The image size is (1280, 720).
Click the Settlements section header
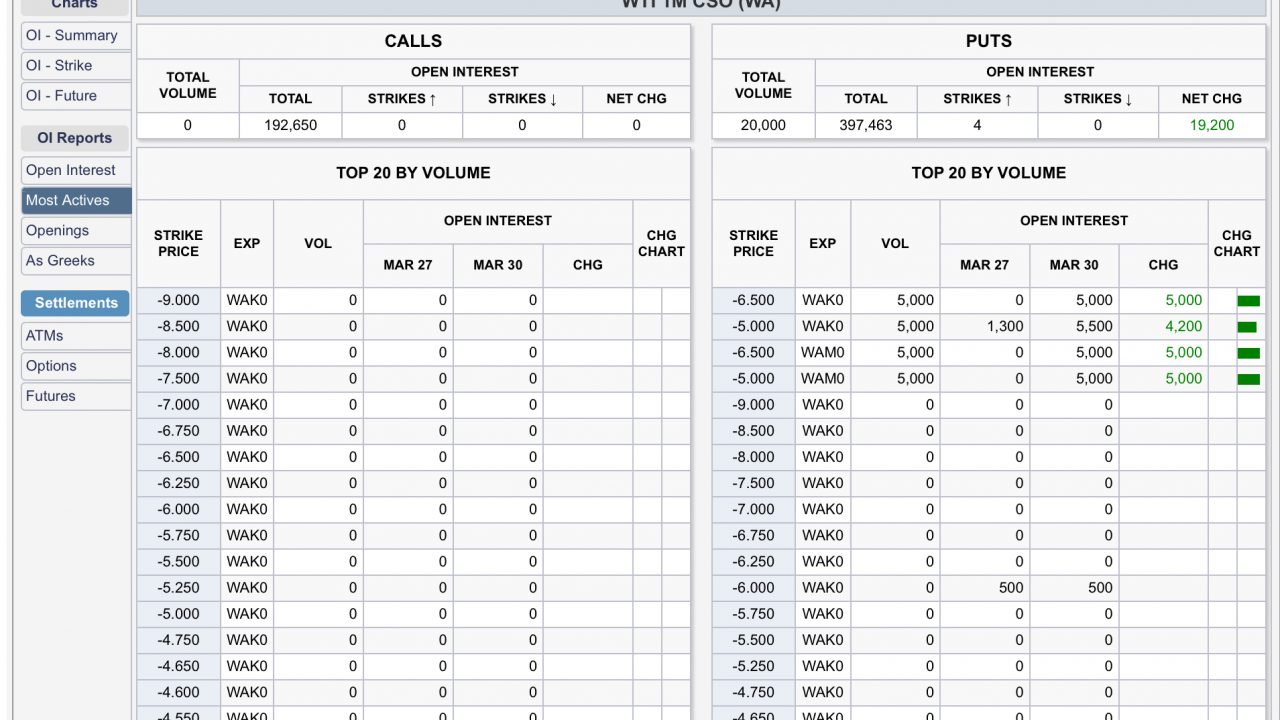[76, 303]
